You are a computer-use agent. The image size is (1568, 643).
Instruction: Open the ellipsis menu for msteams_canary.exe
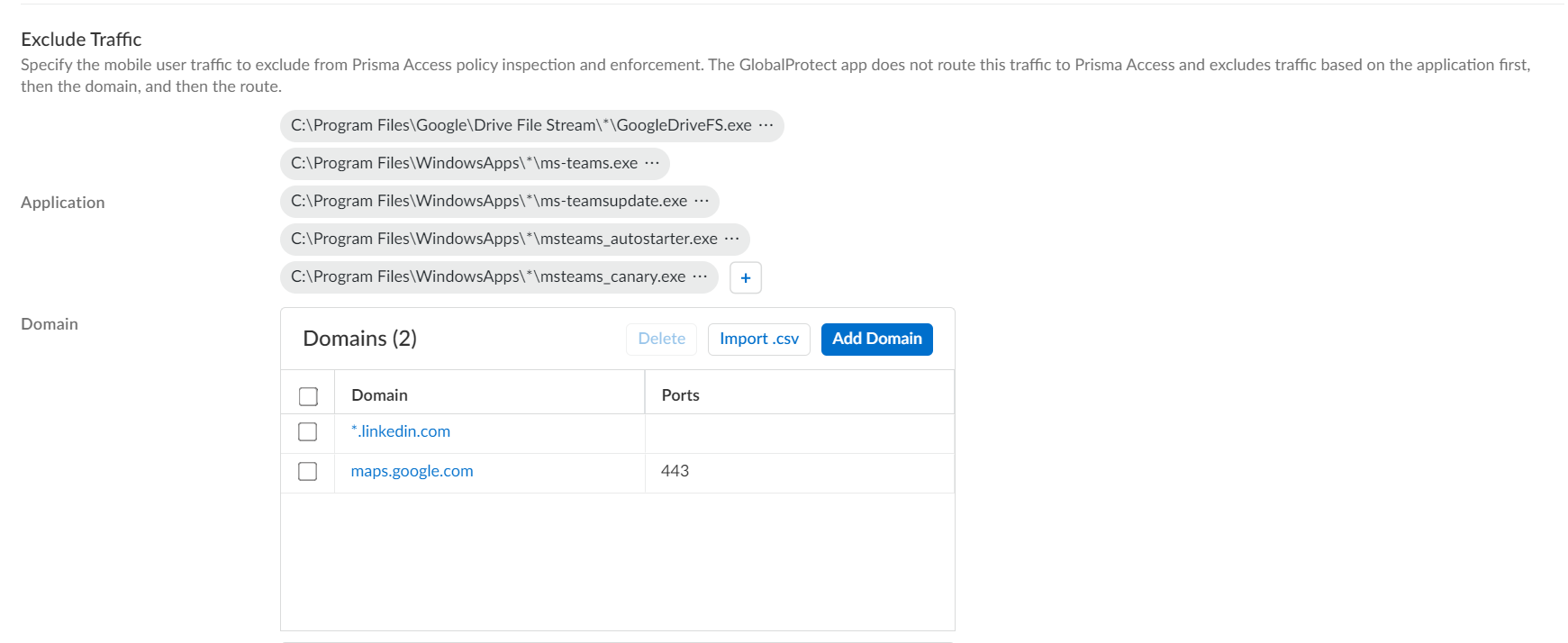[700, 276]
